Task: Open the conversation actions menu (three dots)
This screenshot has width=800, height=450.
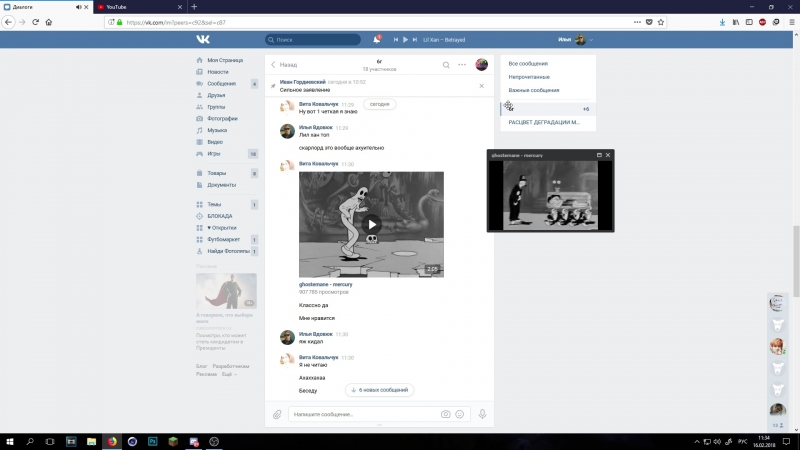Action: (462, 65)
